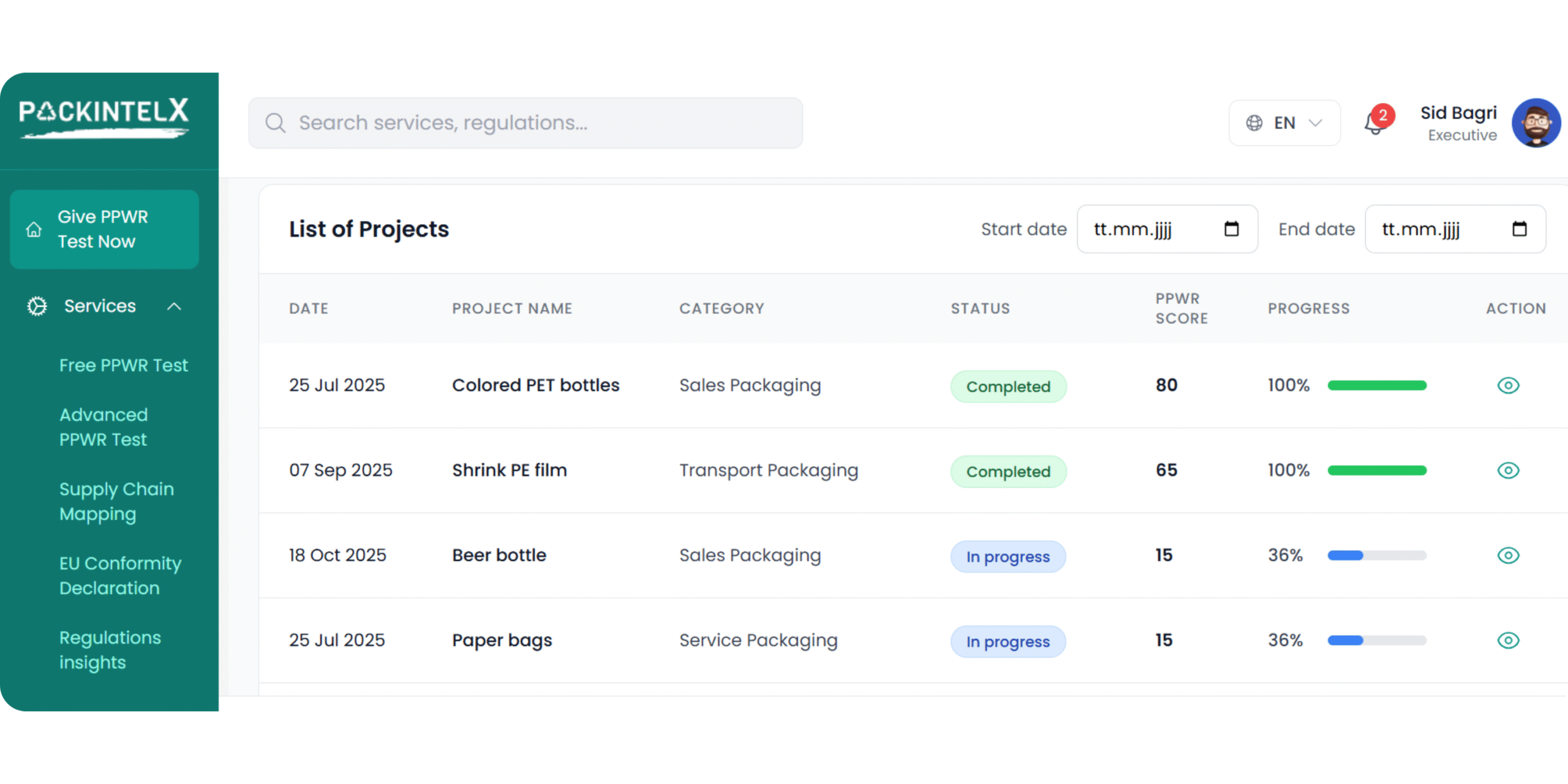
Task: Click the PPWR score 65
Action: [1166, 470]
